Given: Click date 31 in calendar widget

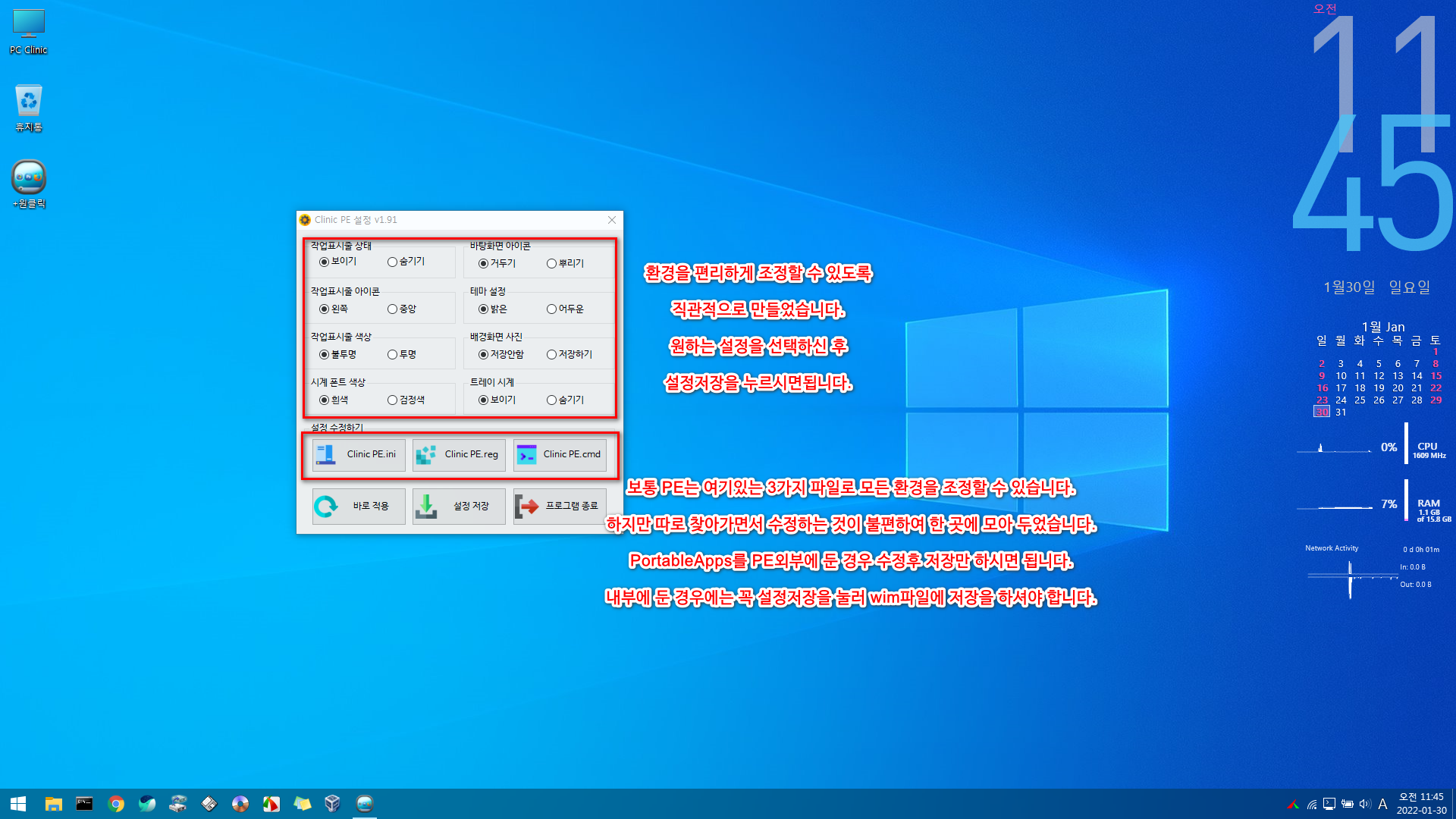Looking at the screenshot, I should pyautogui.click(x=1341, y=412).
